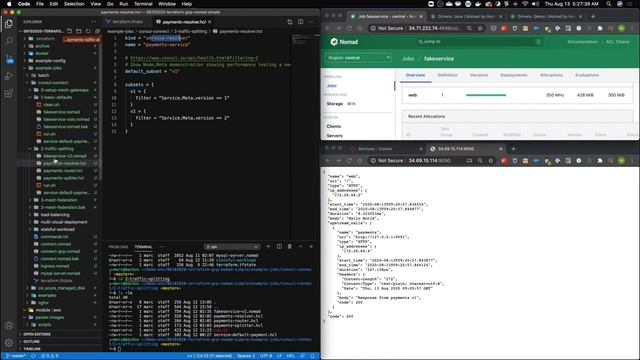
Task: Bookmark the Nomad page with star
Action: [480, 28]
